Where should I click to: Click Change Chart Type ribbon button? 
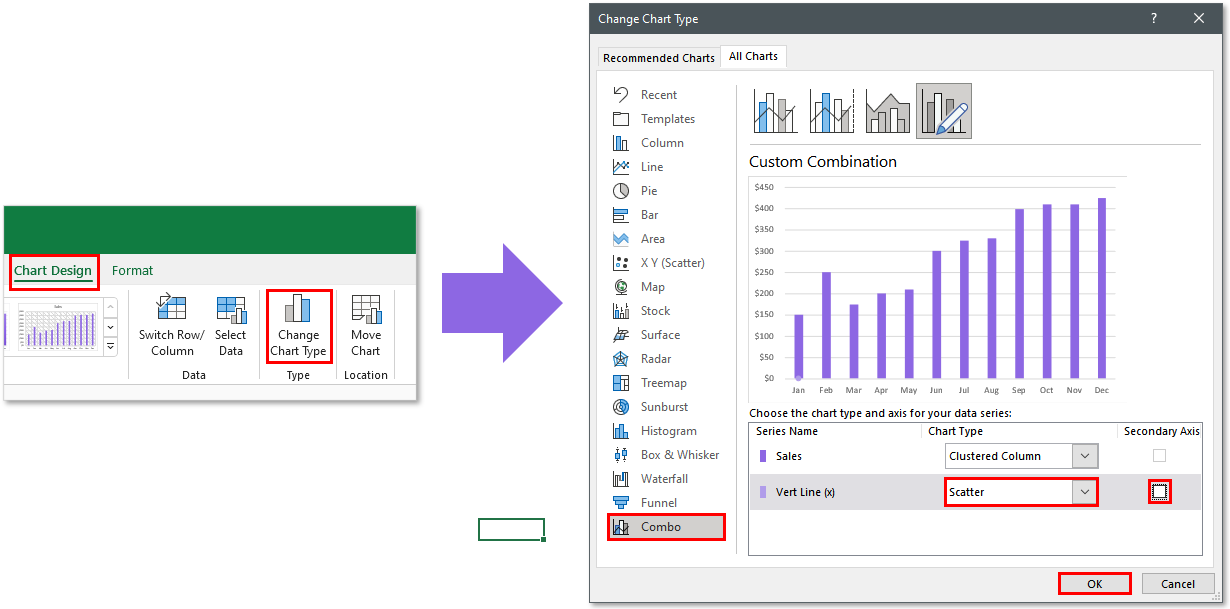point(298,326)
